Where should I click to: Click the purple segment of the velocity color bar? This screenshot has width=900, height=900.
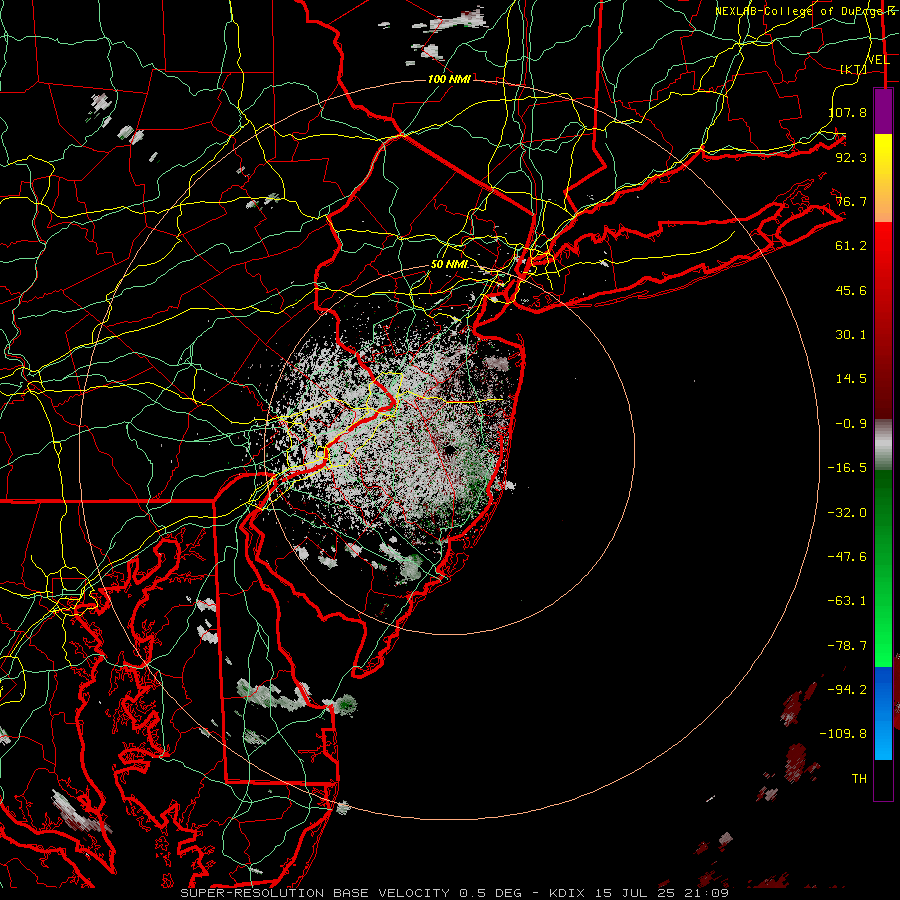(x=883, y=112)
